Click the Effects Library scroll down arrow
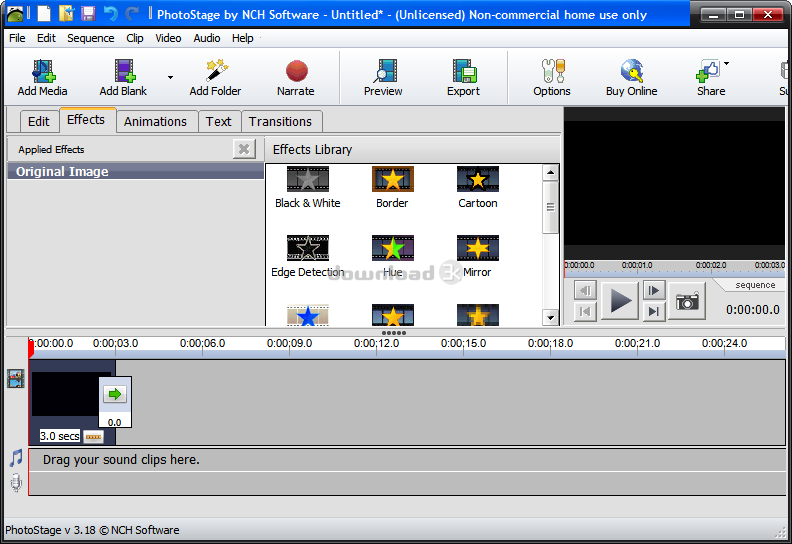The image size is (792, 544). pyautogui.click(x=550, y=318)
